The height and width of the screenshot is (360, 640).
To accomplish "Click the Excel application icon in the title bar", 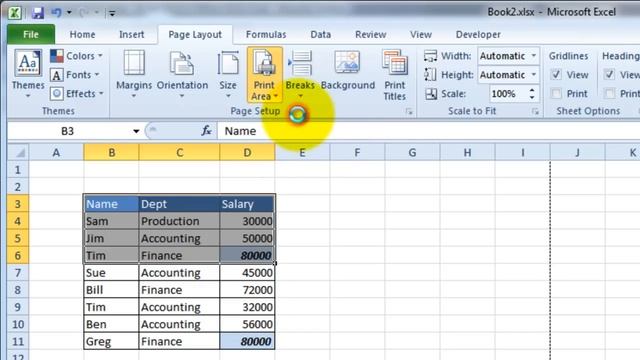I will click(x=15, y=12).
